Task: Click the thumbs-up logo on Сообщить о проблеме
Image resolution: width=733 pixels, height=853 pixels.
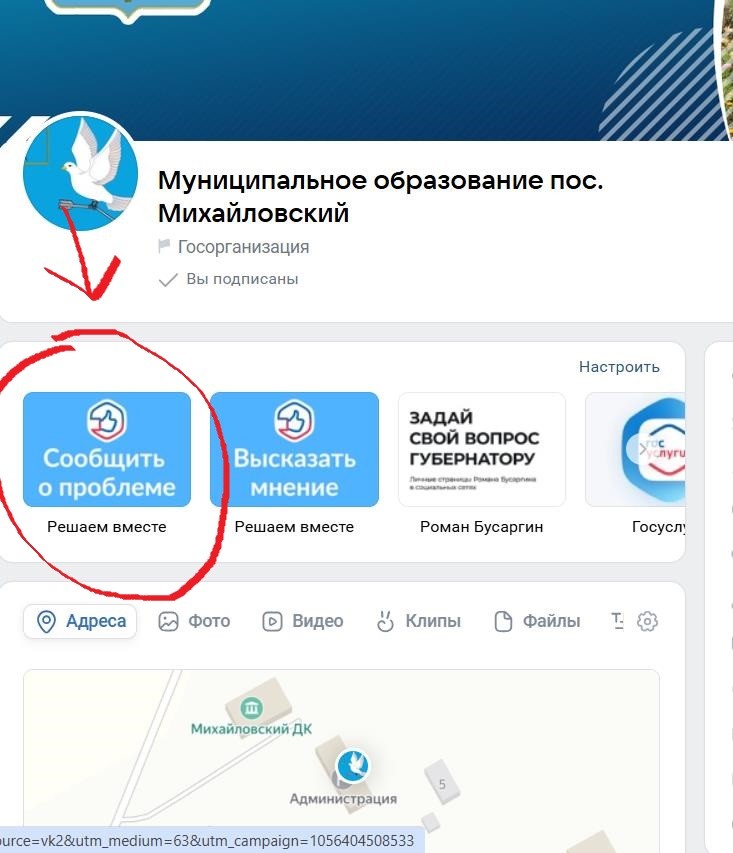Action: click(x=107, y=420)
